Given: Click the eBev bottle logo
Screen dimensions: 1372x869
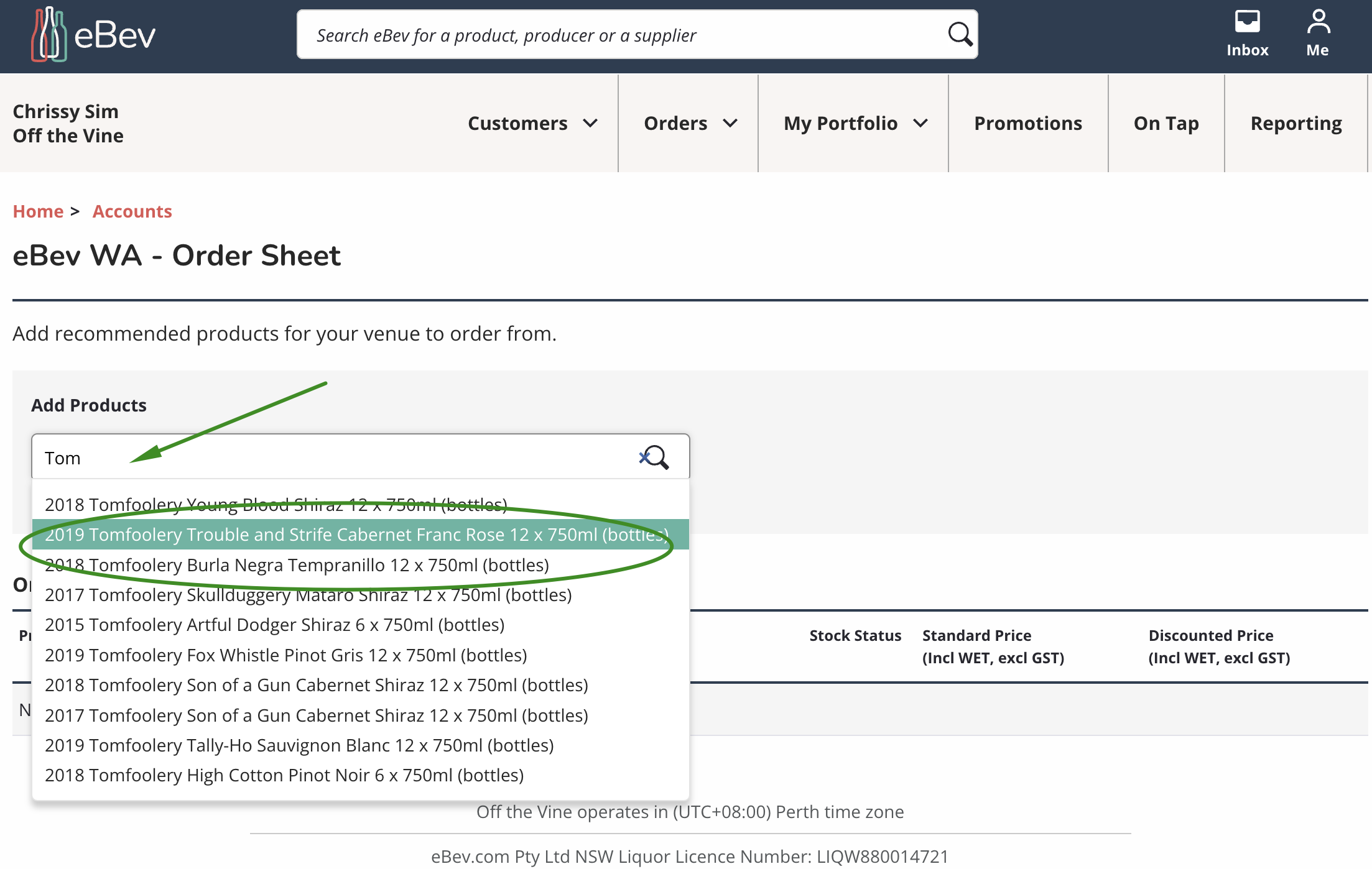Looking at the screenshot, I should [x=49, y=35].
